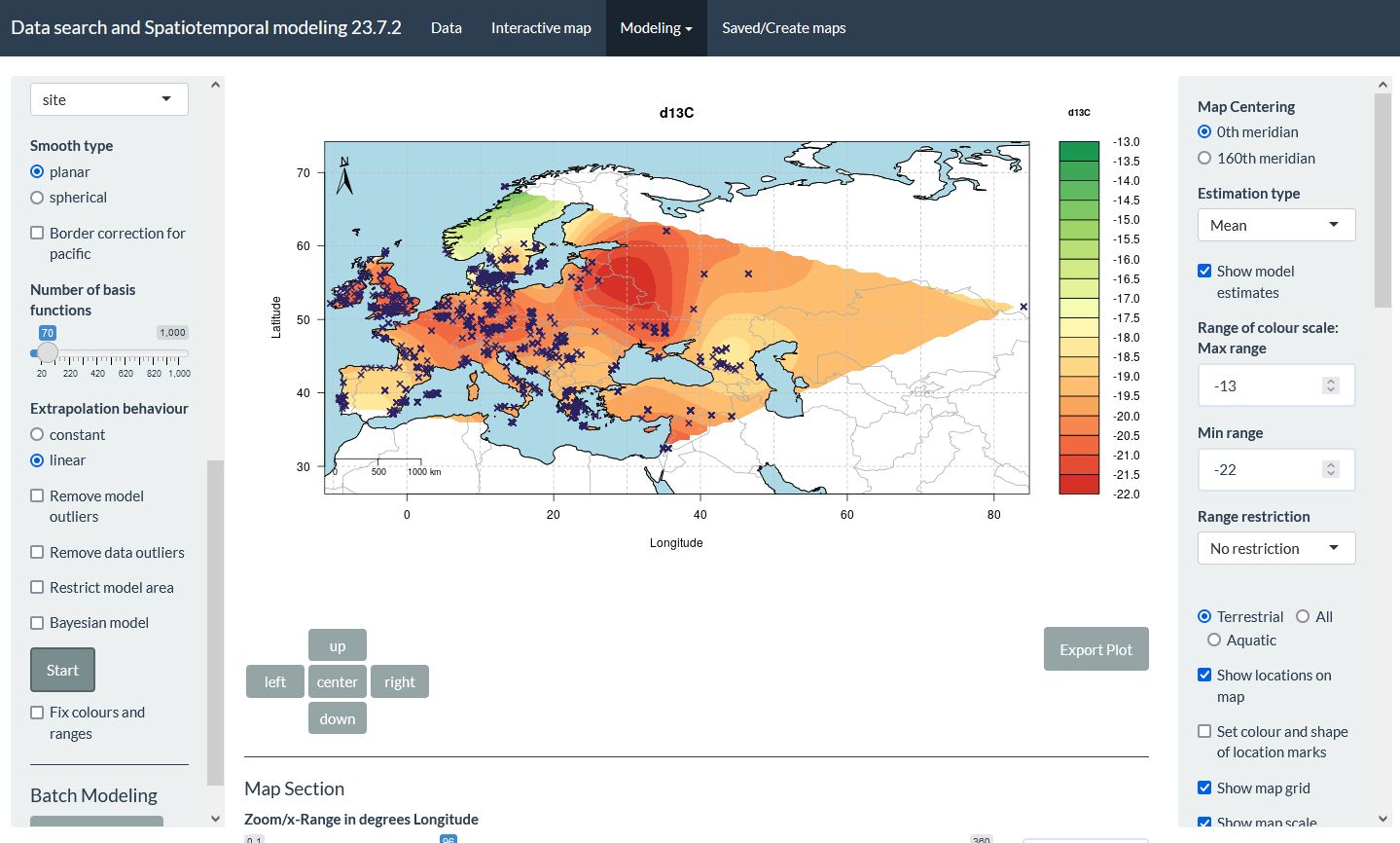
Task: Tick Fix colours and ranges
Action: [x=37, y=712]
